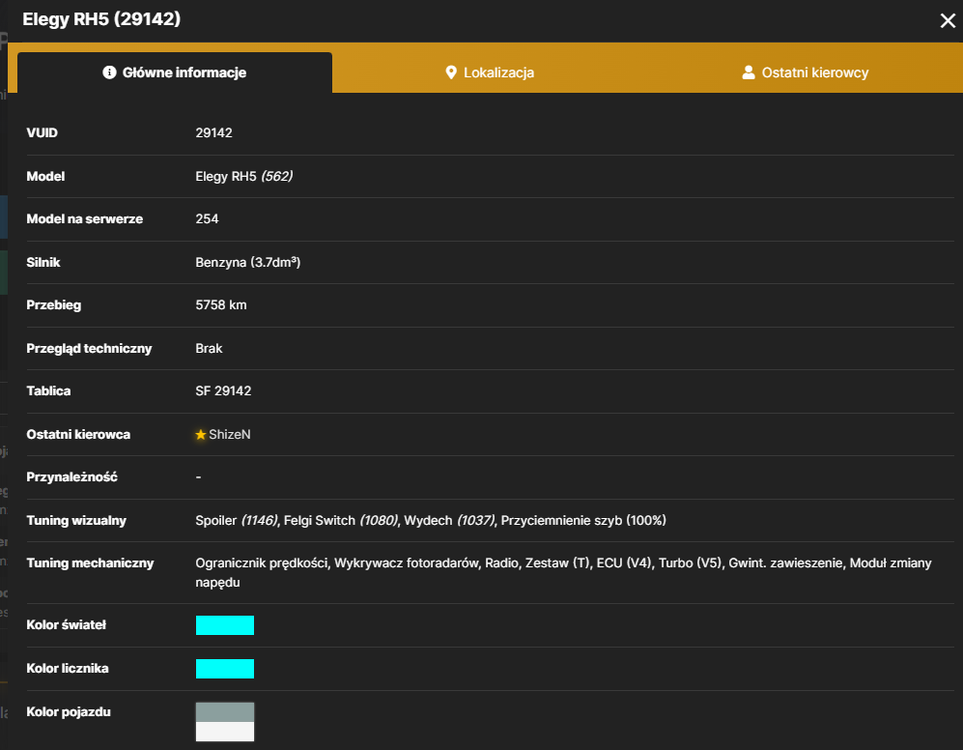Click the map pin icon for Lokalizacja
This screenshot has width=963, height=750.
(x=451, y=72)
